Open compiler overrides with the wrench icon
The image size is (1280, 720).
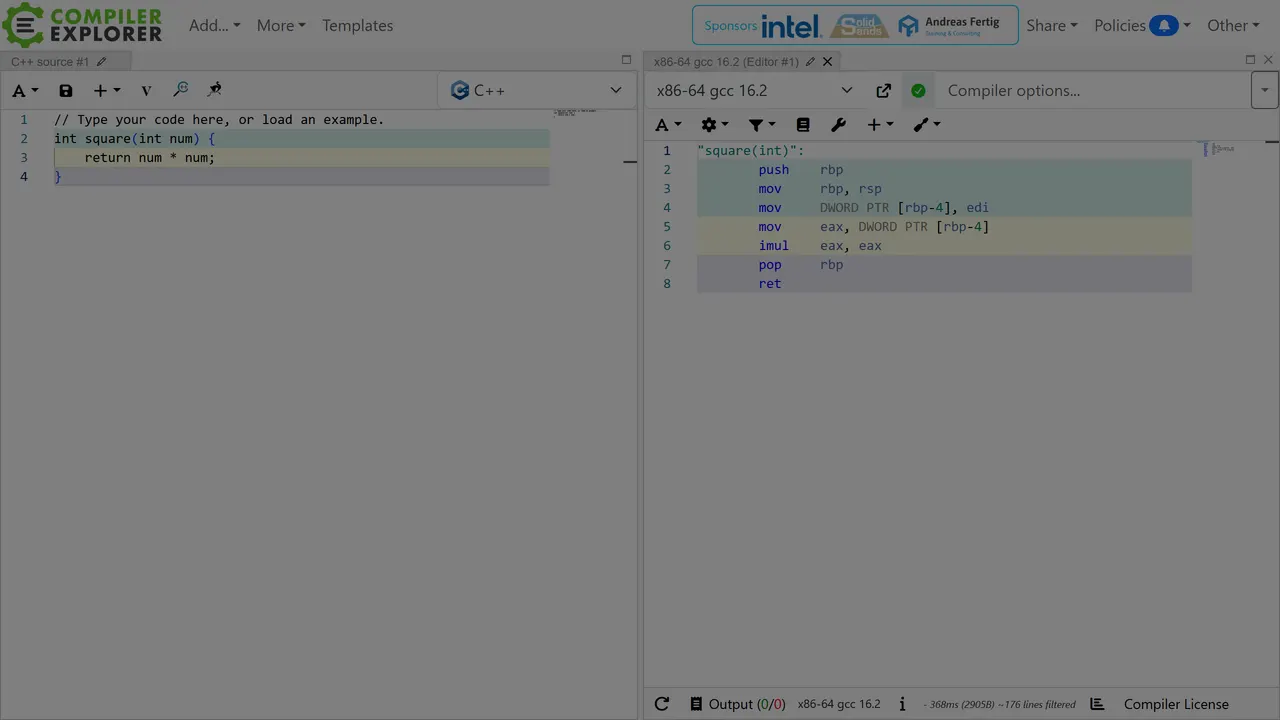pos(838,125)
